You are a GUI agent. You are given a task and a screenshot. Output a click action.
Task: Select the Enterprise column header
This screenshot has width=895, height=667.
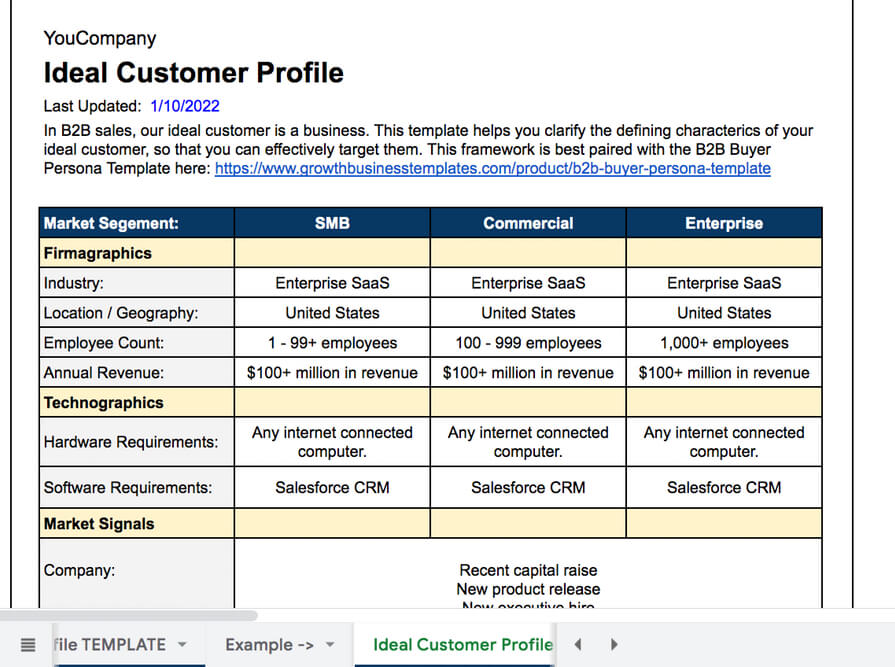(724, 223)
